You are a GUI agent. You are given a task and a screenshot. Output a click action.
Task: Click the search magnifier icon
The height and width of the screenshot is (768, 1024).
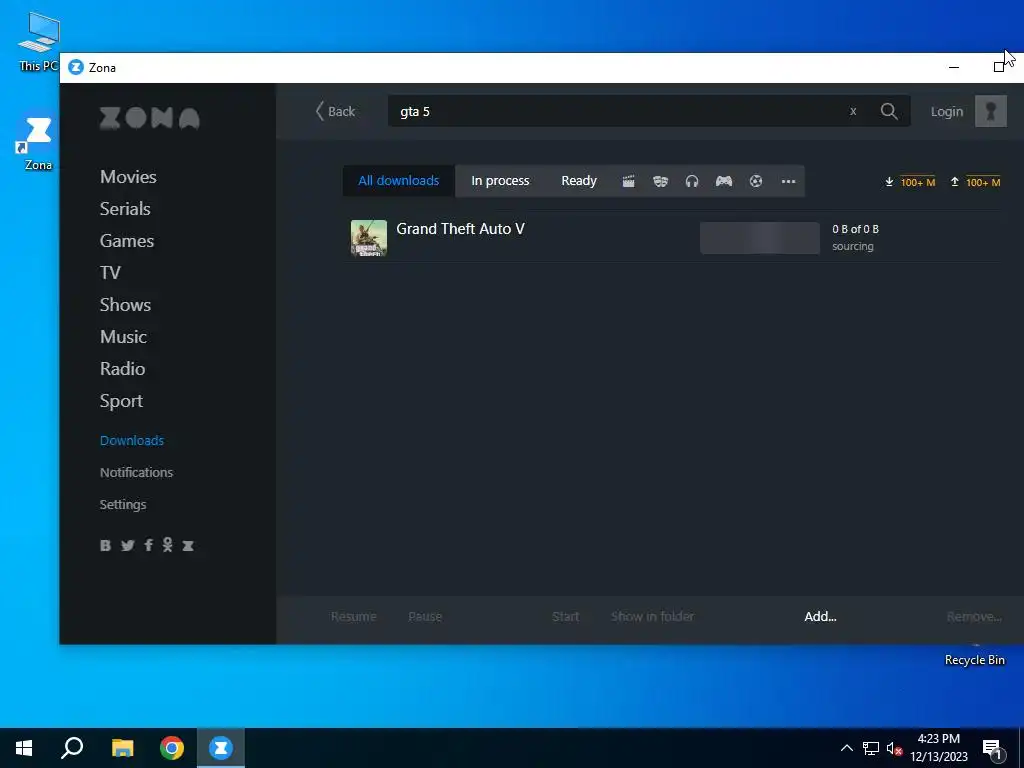(889, 111)
